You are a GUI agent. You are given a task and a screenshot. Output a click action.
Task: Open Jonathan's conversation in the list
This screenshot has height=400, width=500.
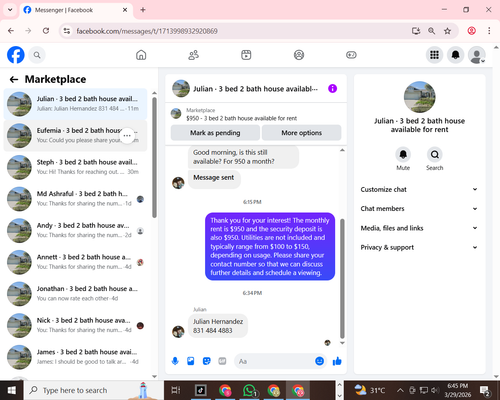coord(75,294)
